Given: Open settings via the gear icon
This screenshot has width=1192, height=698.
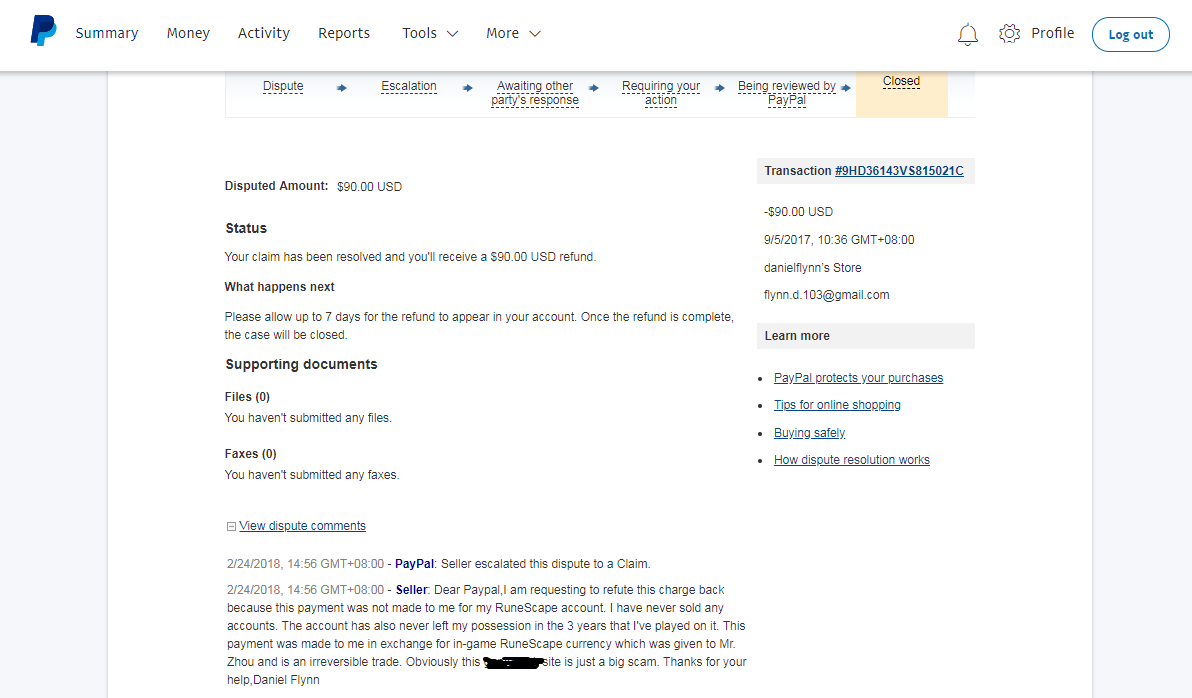Looking at the screenshot, I should coord(1009,33).
